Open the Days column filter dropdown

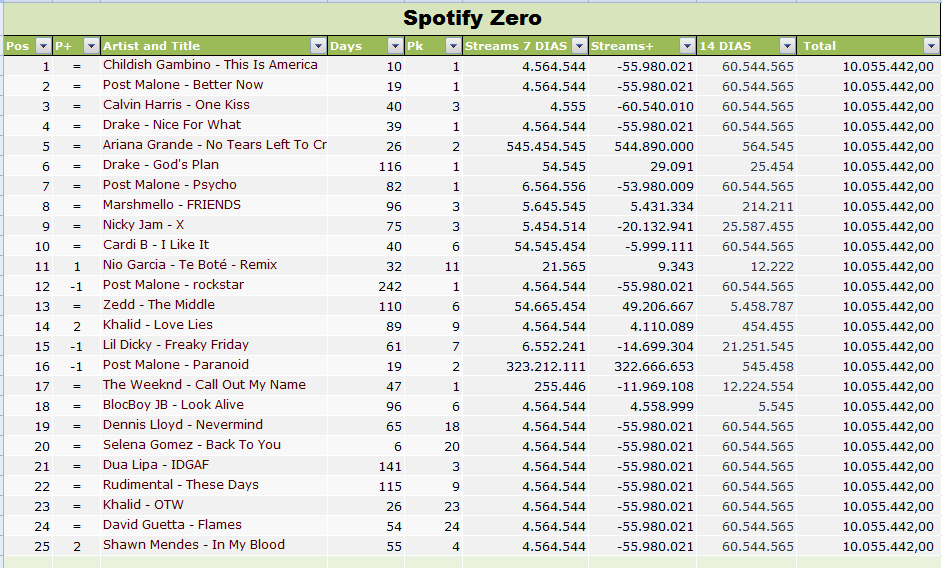(395, 46)
